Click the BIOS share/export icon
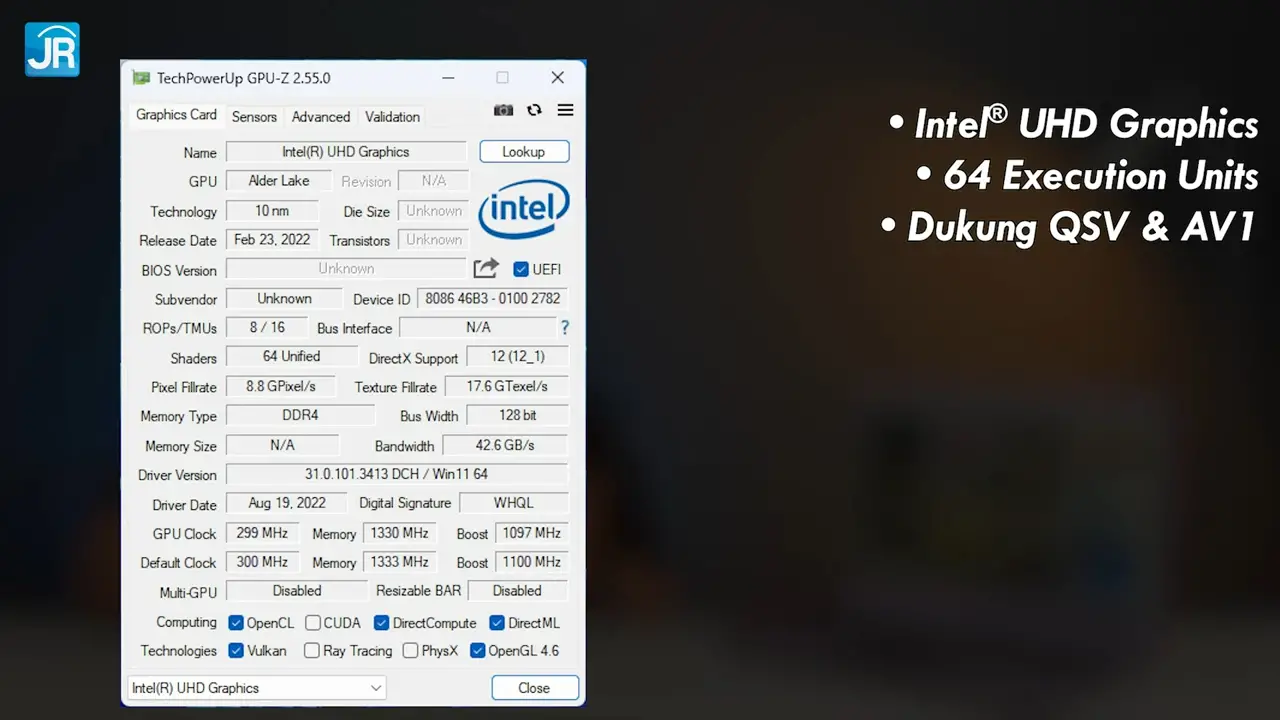 click(x=486, y=268)
